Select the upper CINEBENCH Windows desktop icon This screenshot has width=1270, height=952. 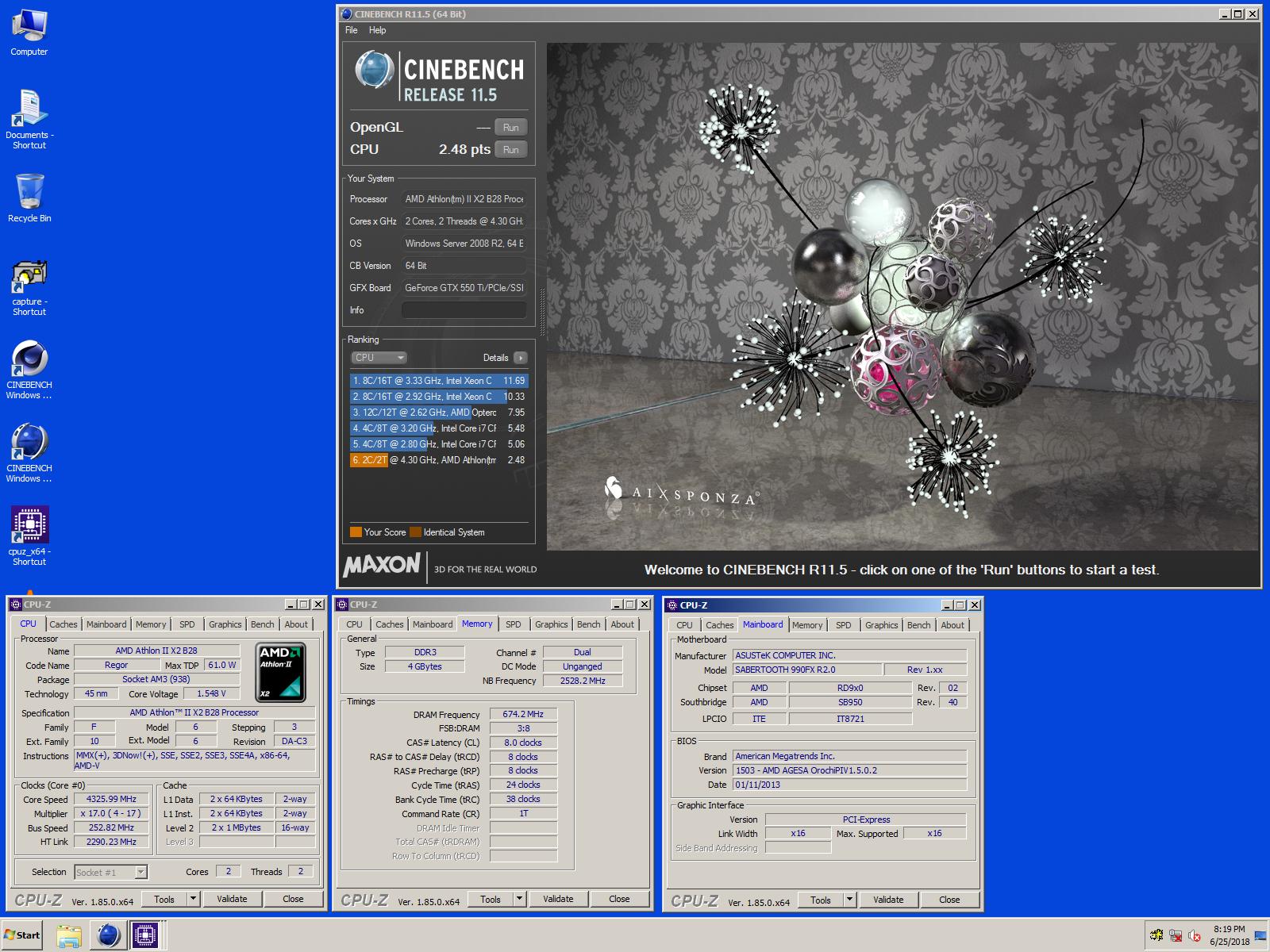click(x=29, y=370)
